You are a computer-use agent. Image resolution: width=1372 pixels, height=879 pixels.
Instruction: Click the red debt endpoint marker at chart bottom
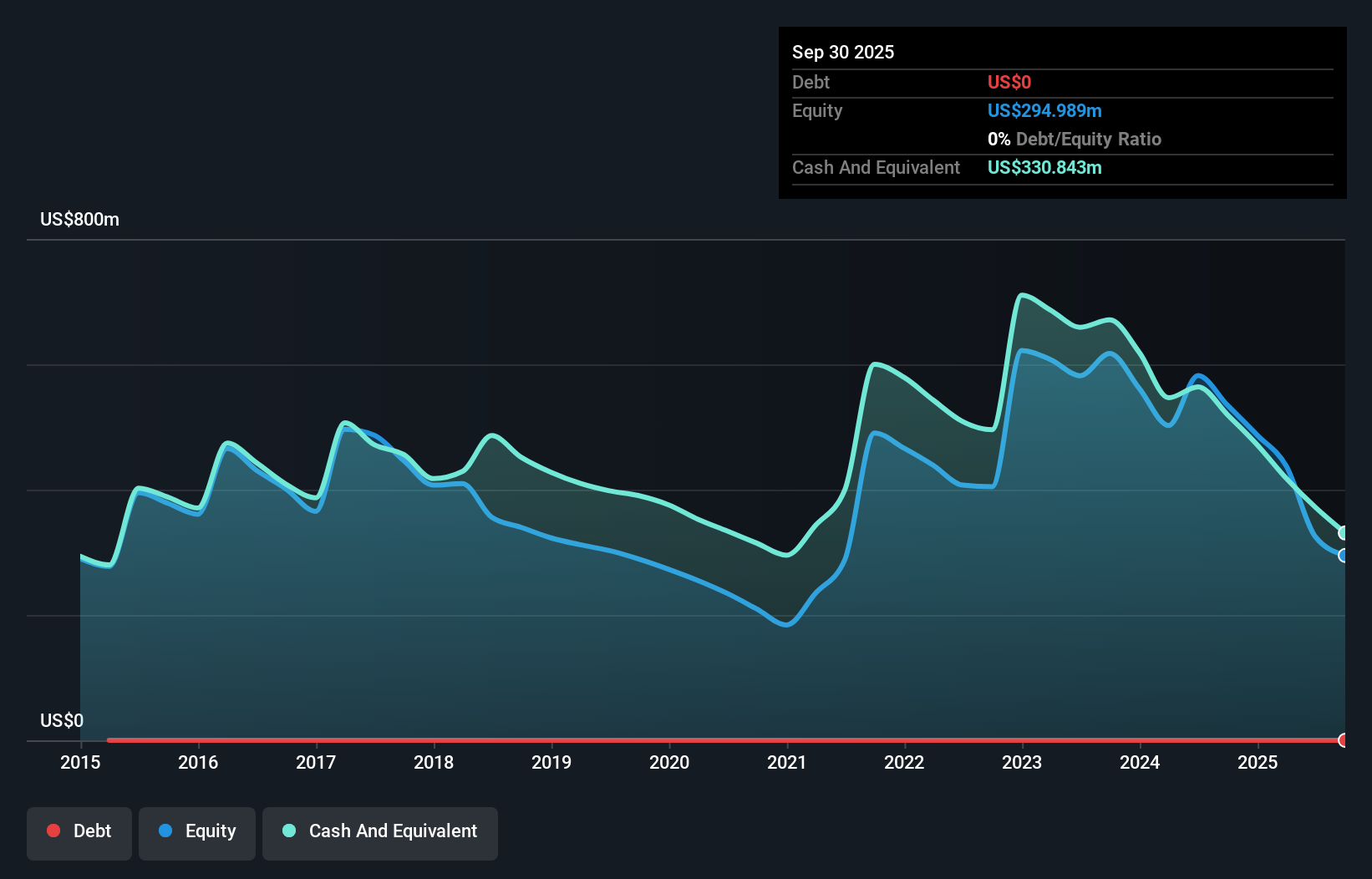(1343, 739)
